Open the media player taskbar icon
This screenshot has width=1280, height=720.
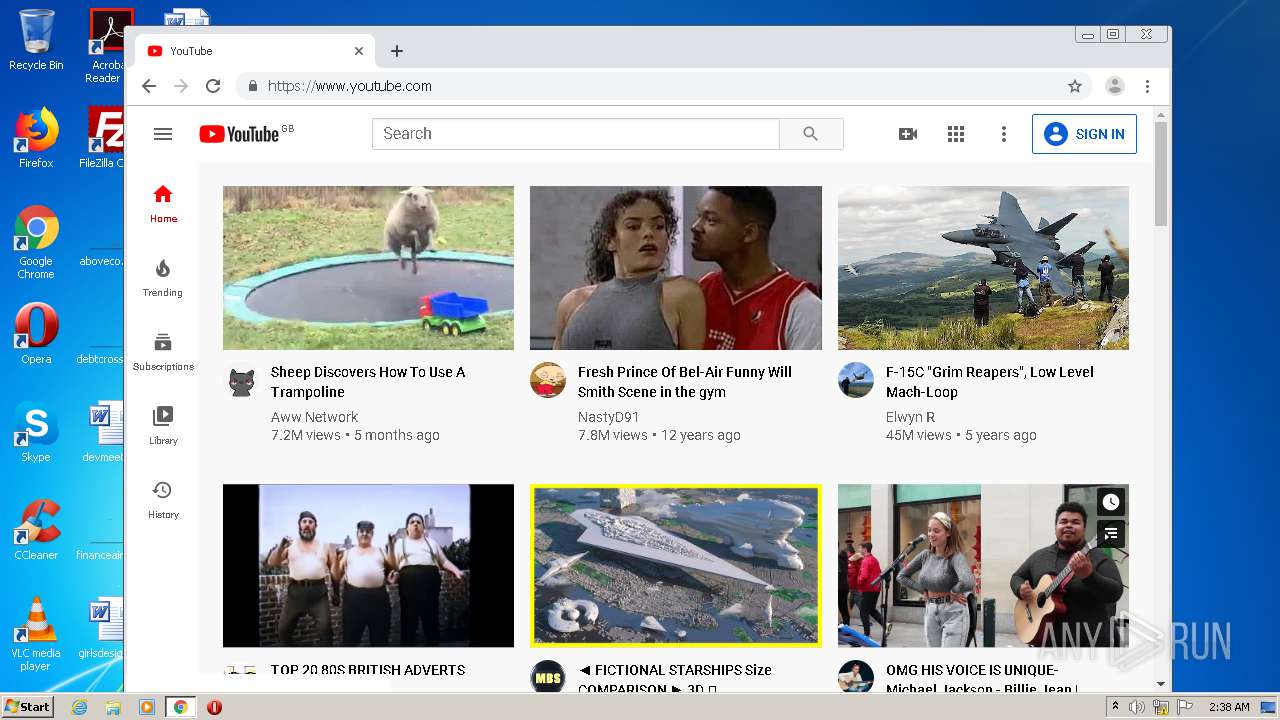pyautogui.click(x=147, y=707)
